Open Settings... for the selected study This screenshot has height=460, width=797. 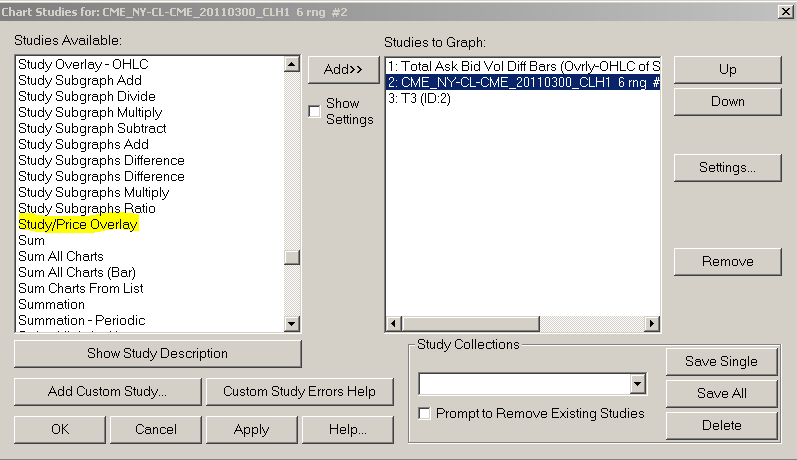coord(727,168)
